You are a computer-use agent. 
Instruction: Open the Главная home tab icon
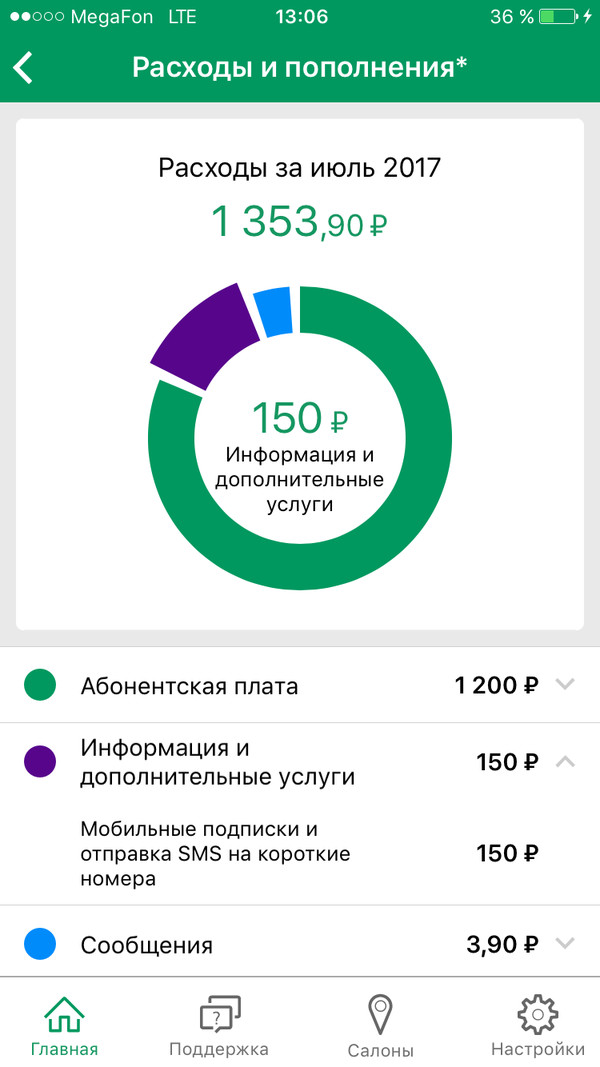(x=64, y=1015)
